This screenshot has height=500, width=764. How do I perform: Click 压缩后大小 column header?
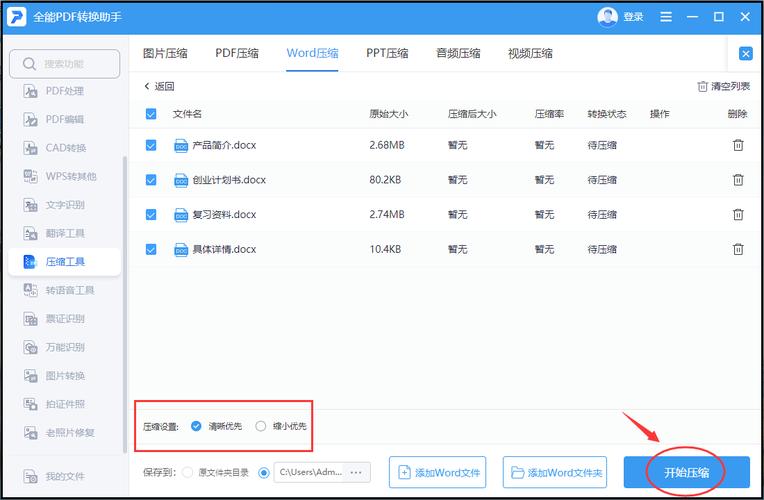[x=472, y=114]
